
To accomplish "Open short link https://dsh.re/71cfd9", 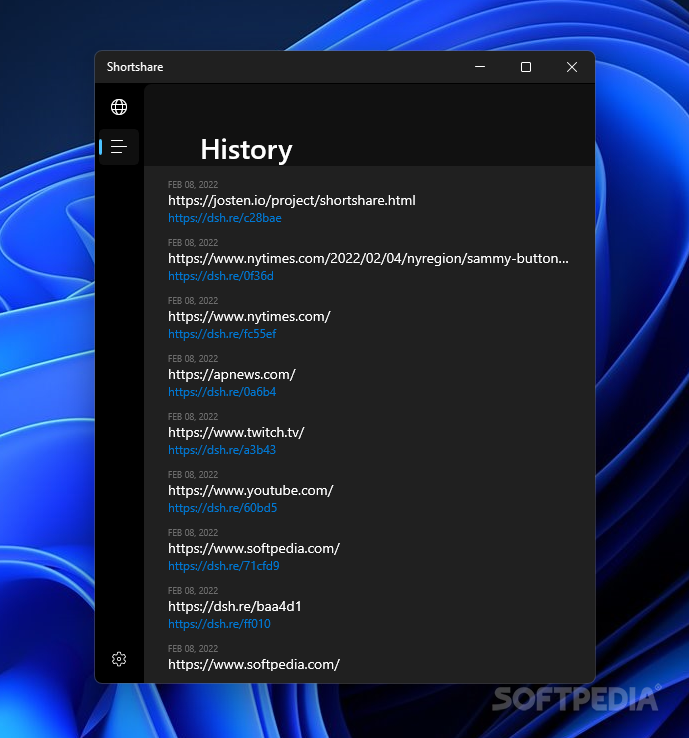I will (224, 565).
